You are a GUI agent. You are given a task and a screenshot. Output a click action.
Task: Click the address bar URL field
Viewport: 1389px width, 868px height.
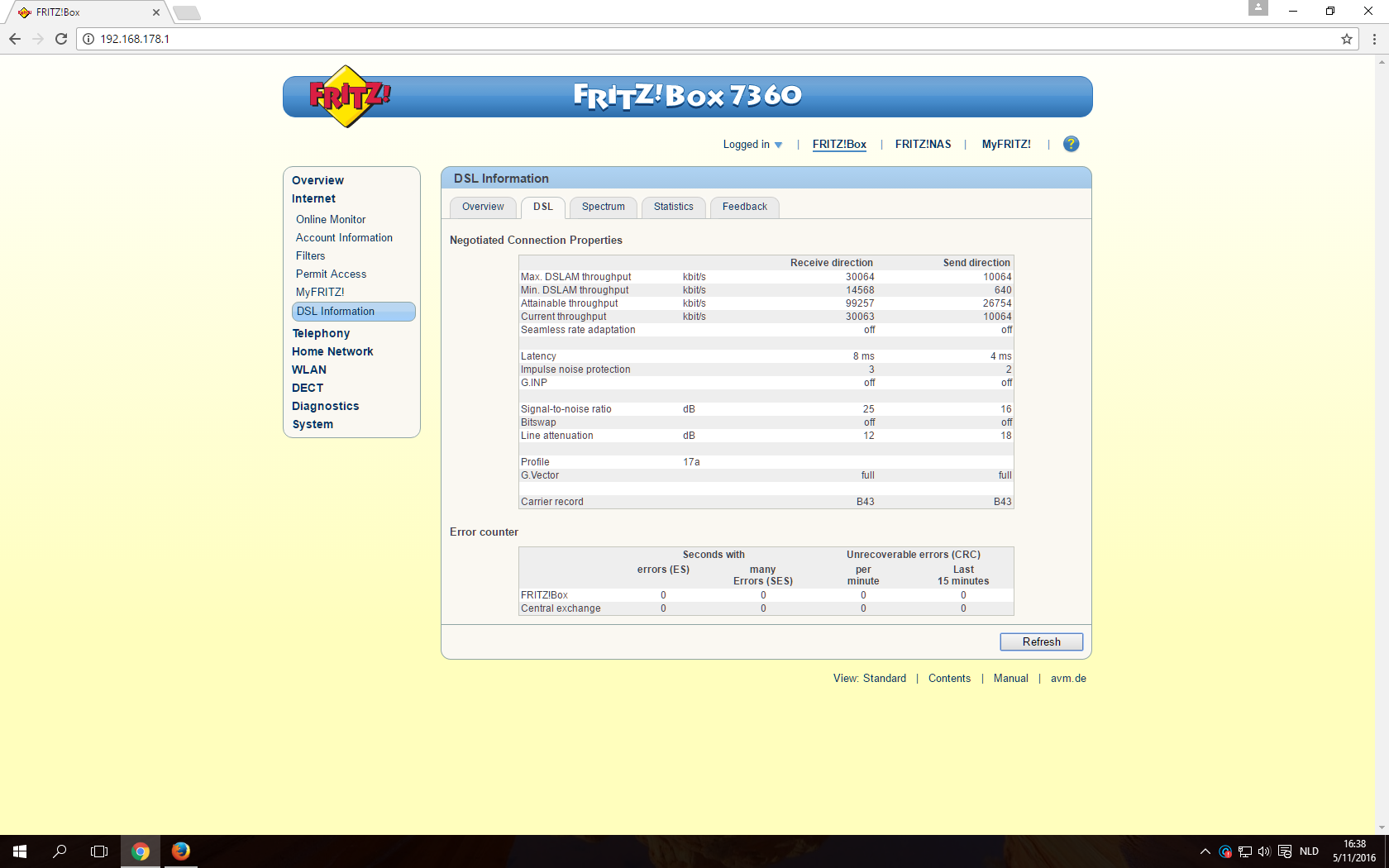click(711, 39)
